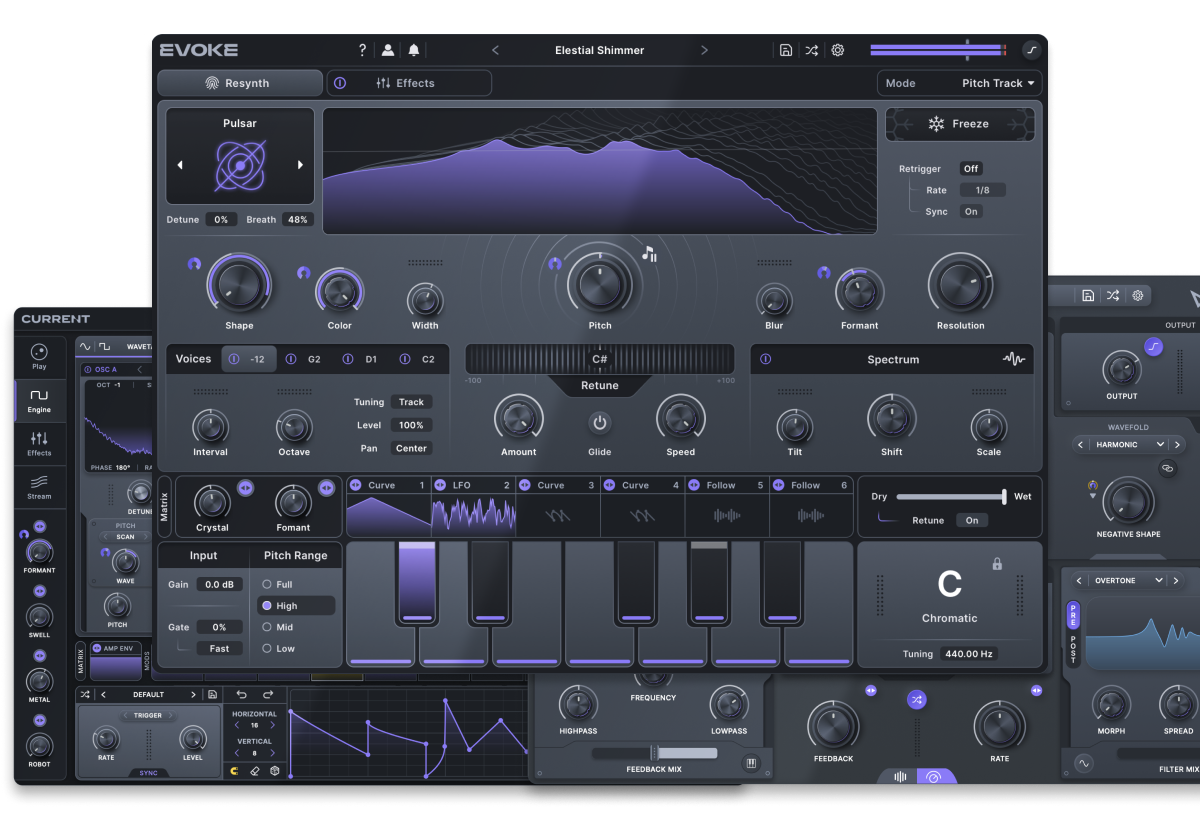Screen dimensions: 1200x840
Task: Save preset with the floppy disk icon
Action: point(786,50)
